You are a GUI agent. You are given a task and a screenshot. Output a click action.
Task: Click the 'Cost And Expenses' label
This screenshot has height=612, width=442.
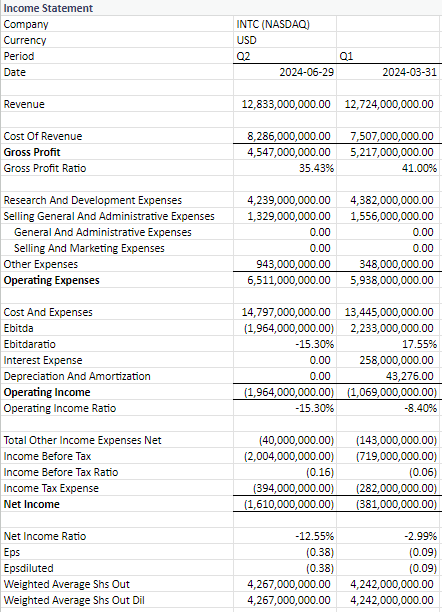(x=48, y=312)
